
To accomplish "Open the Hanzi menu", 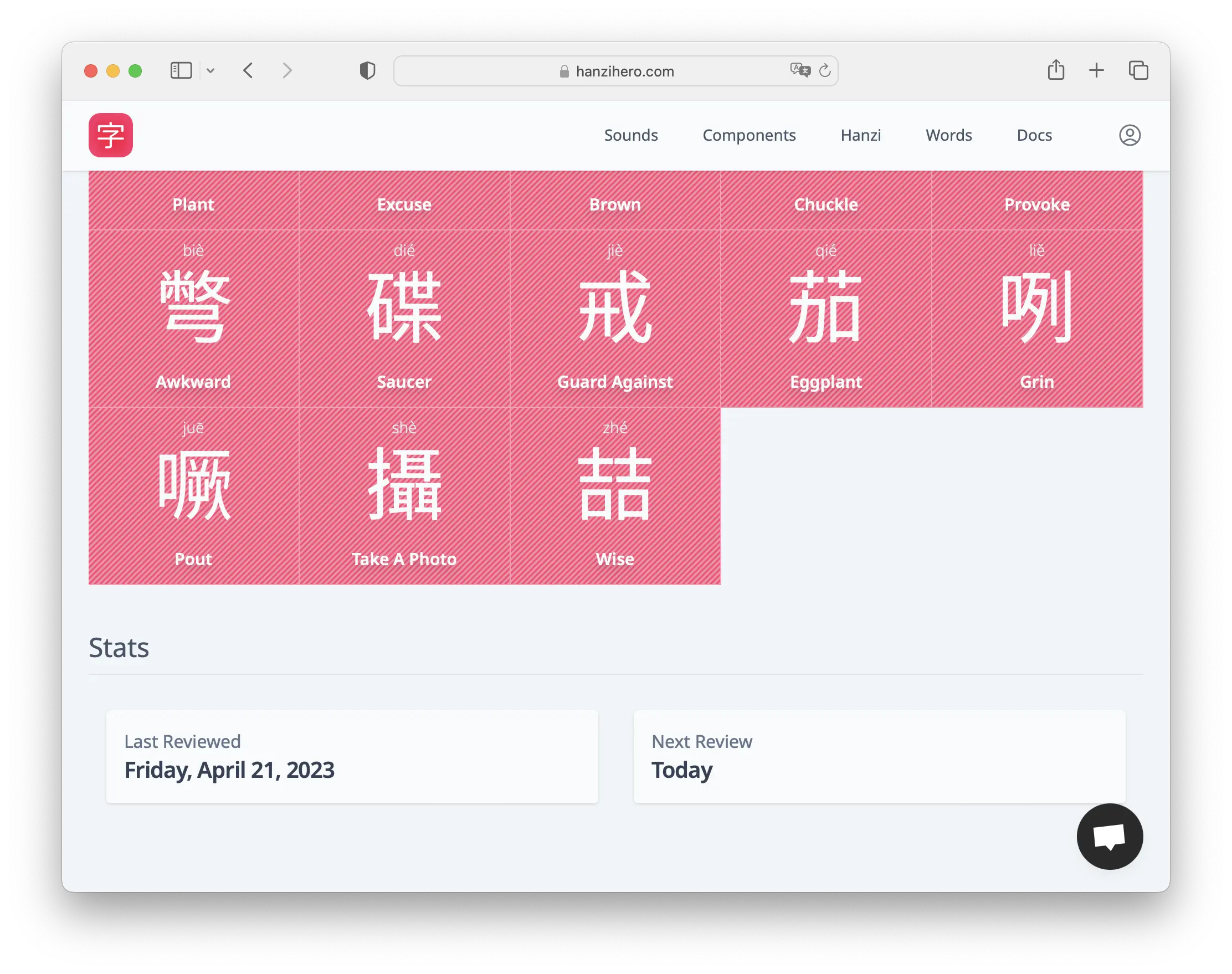I will click(x=860, y=135).
